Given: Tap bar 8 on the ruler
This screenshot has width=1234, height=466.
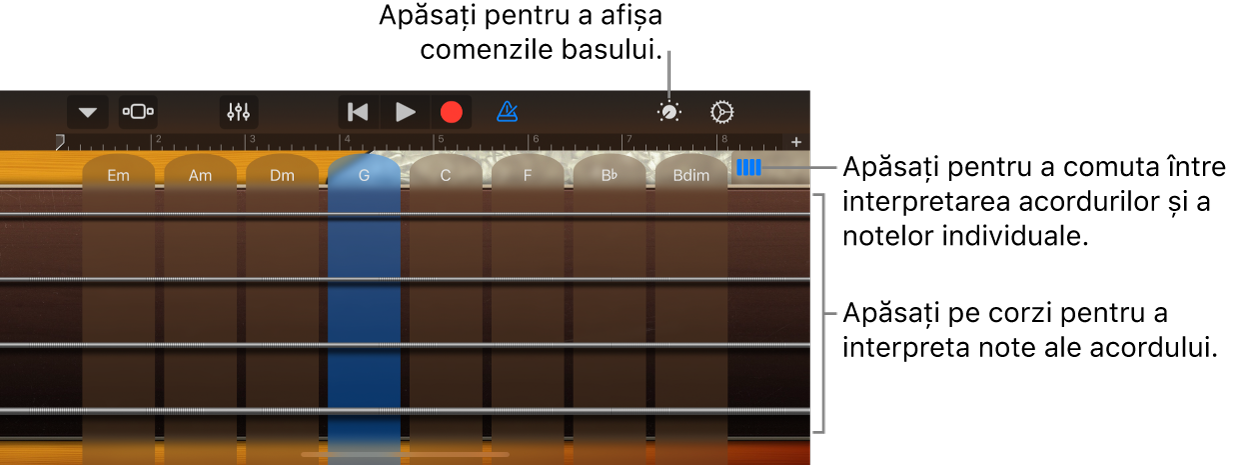Looking at the screenshot, I should [x=724, y=141].
